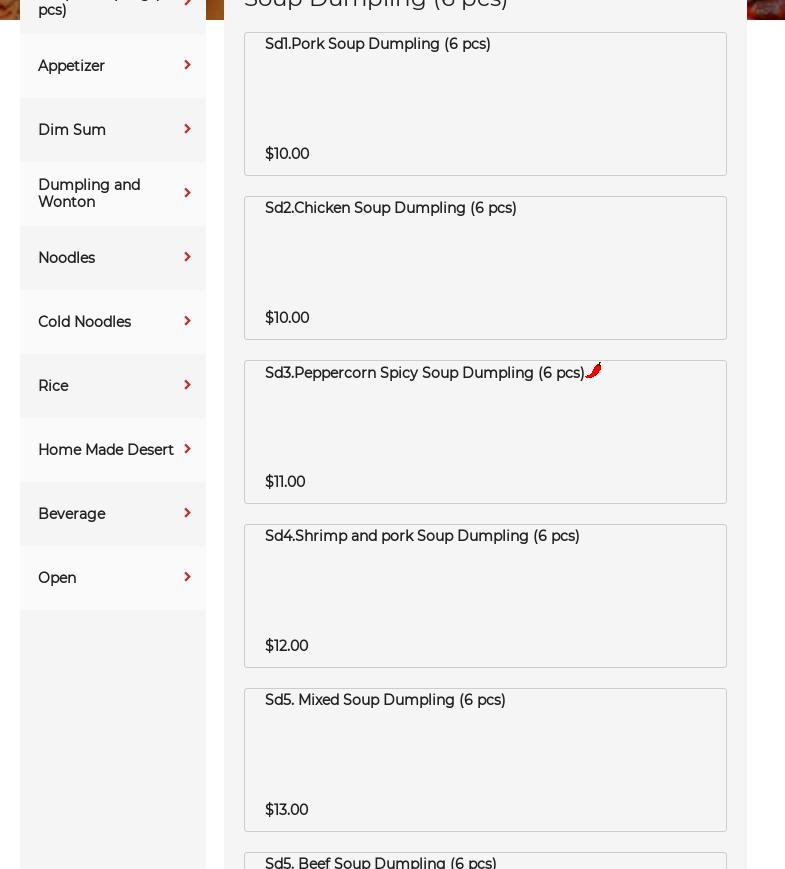Choose Sd1.Pork Soup Dumpling item
The image size is (785, 869).
click(x=485, y=104)
